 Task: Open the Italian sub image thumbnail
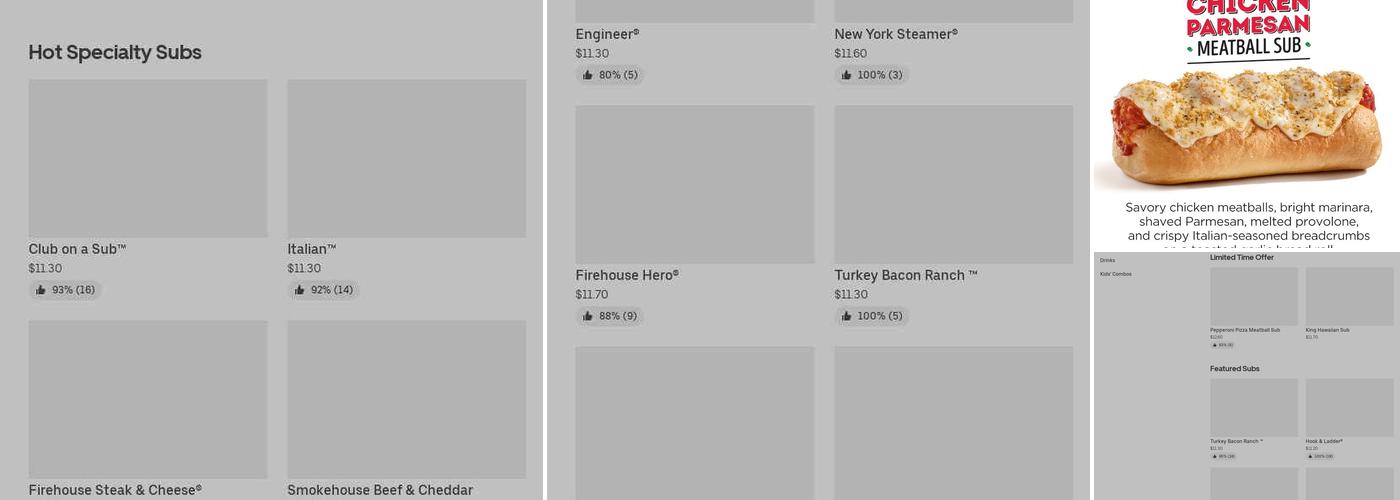point(407,158)
